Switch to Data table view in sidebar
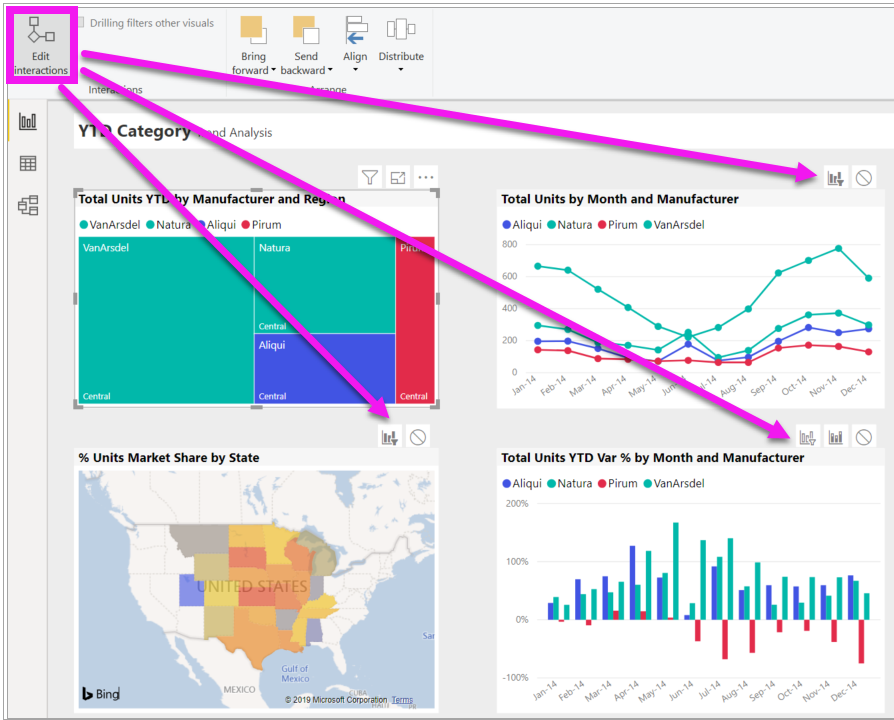Viewport: 894px width, 720px height. (x=27, y=164)
